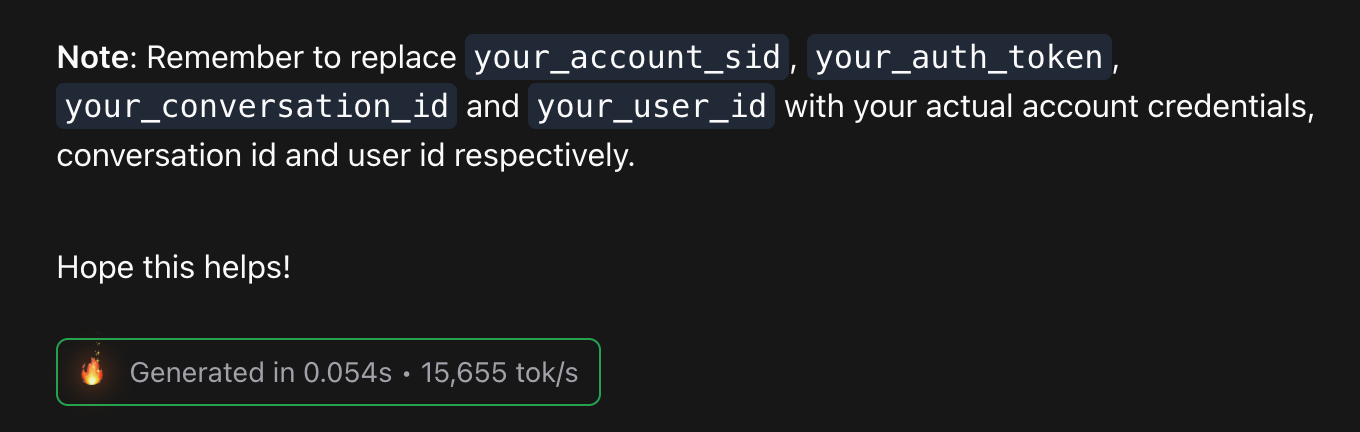The image size is (1360, 432).
Task: Select the your_user_id code chip
Action: click(x=652, y=106)
